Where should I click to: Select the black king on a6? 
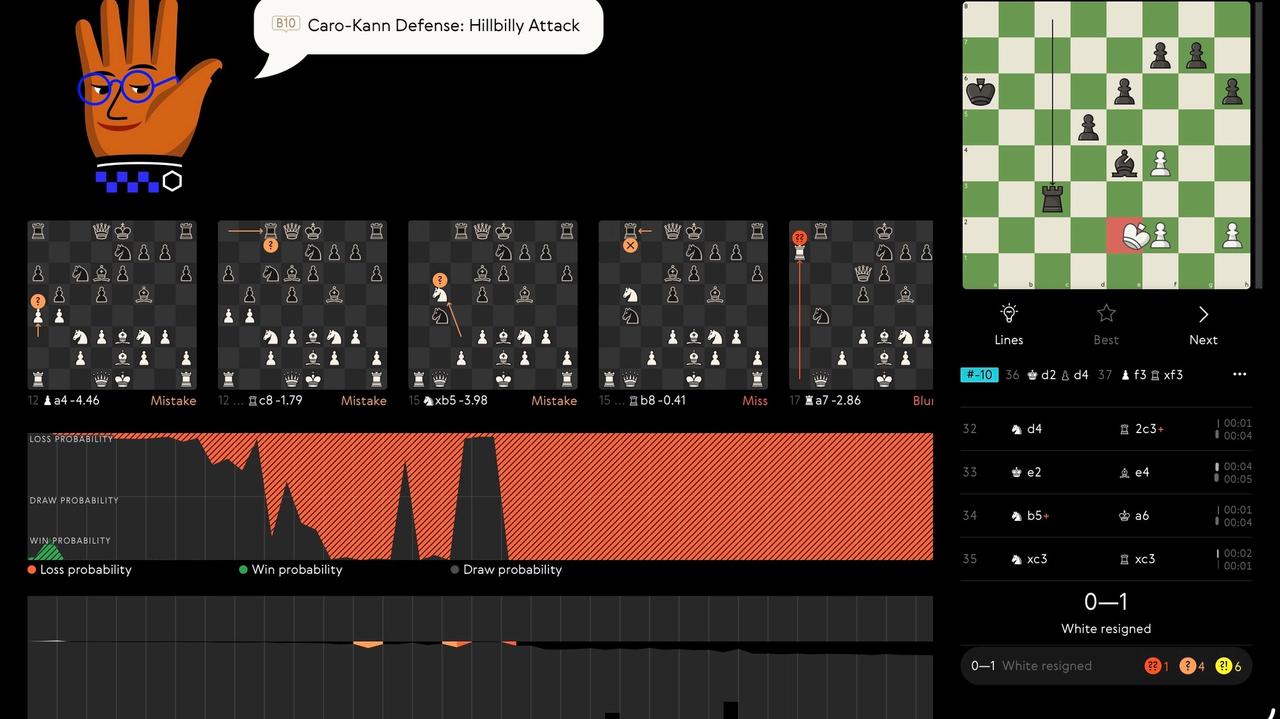click(980, 92)
